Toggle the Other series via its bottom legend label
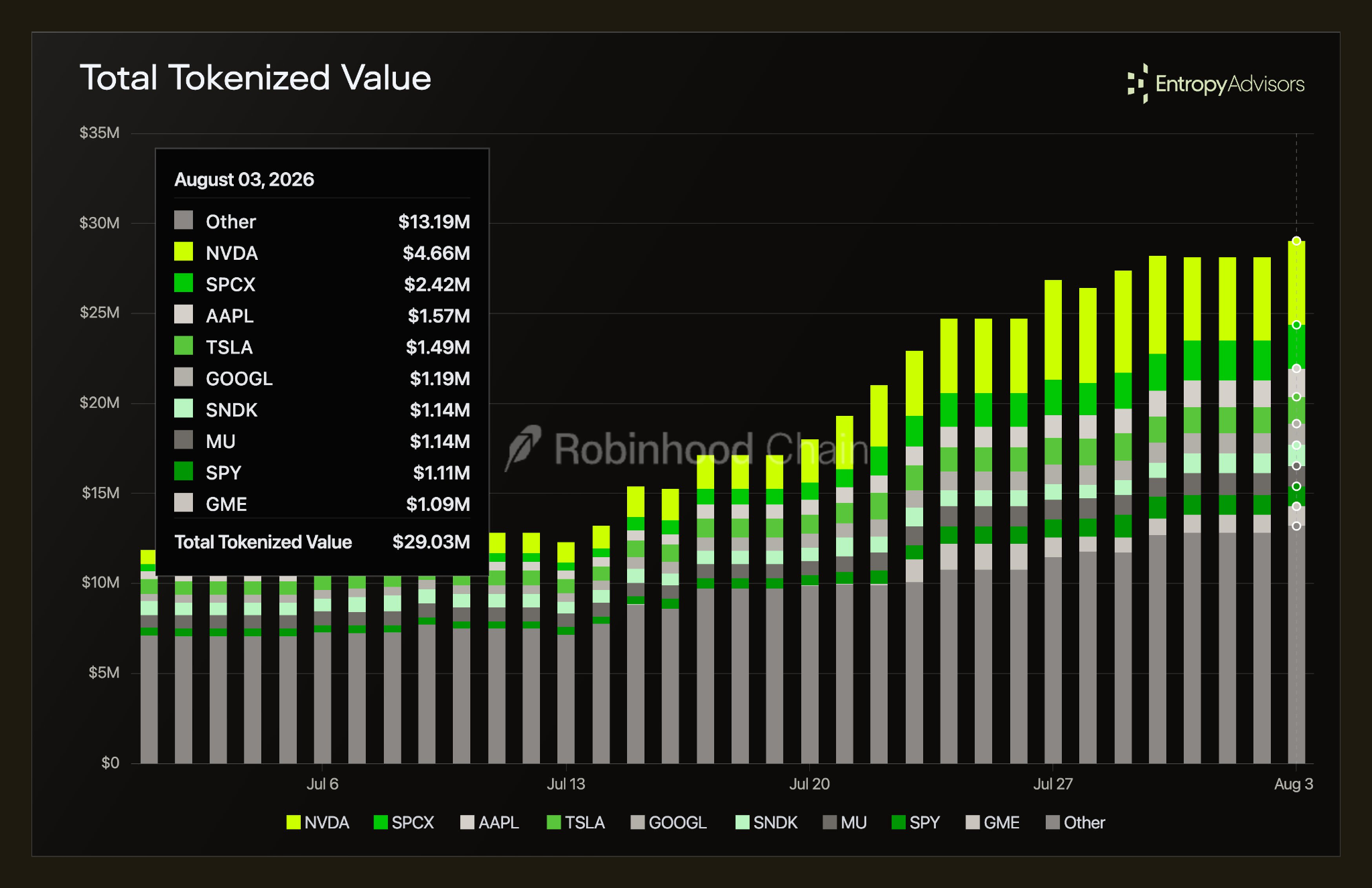The width and height of the screenshot is (1372, 888). click(1084, 822)
